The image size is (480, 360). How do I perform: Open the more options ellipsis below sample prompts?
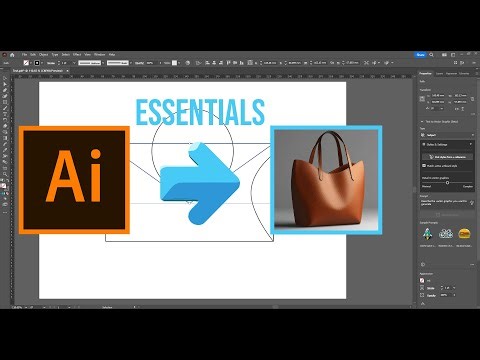pos(472,264)
